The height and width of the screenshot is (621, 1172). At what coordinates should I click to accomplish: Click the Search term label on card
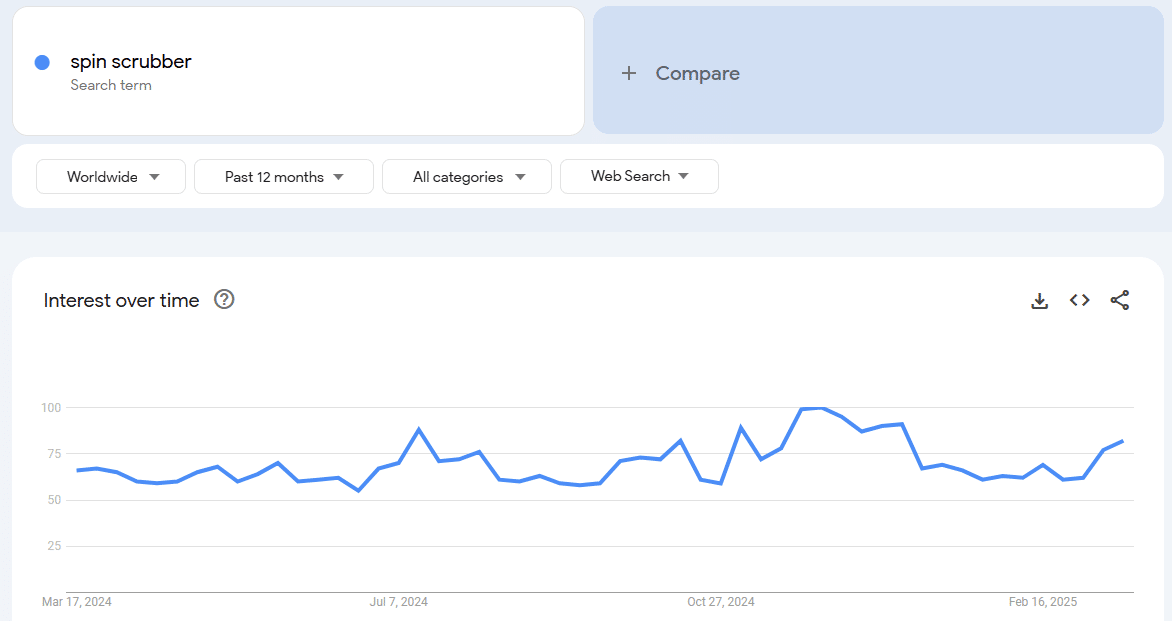[x=111, y=85]
